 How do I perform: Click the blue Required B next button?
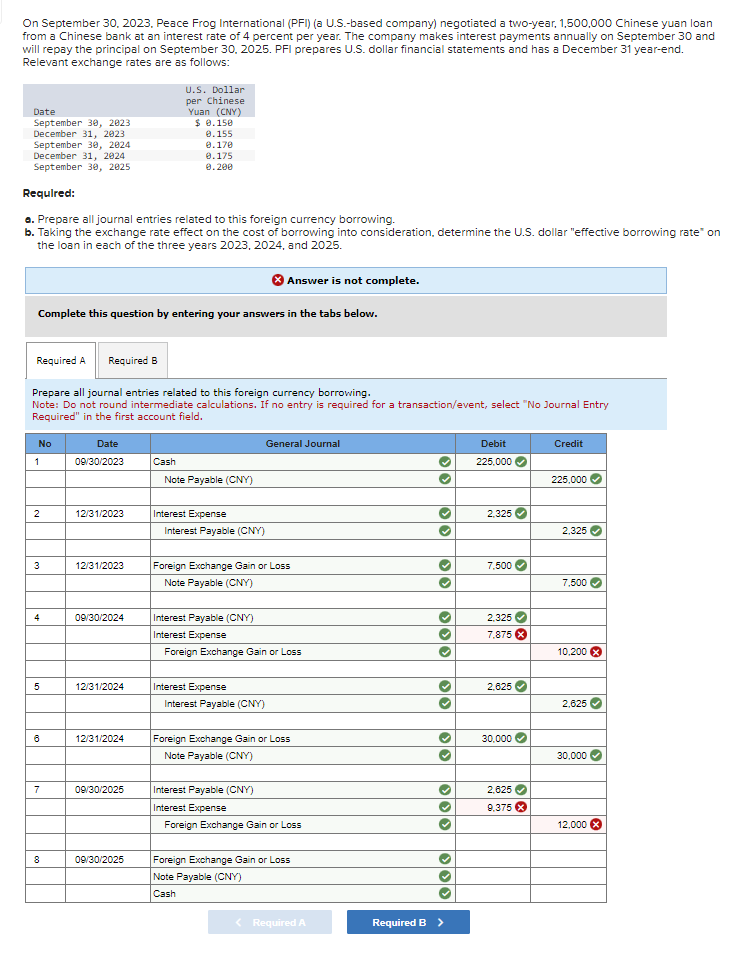click(x=408, y=922)
